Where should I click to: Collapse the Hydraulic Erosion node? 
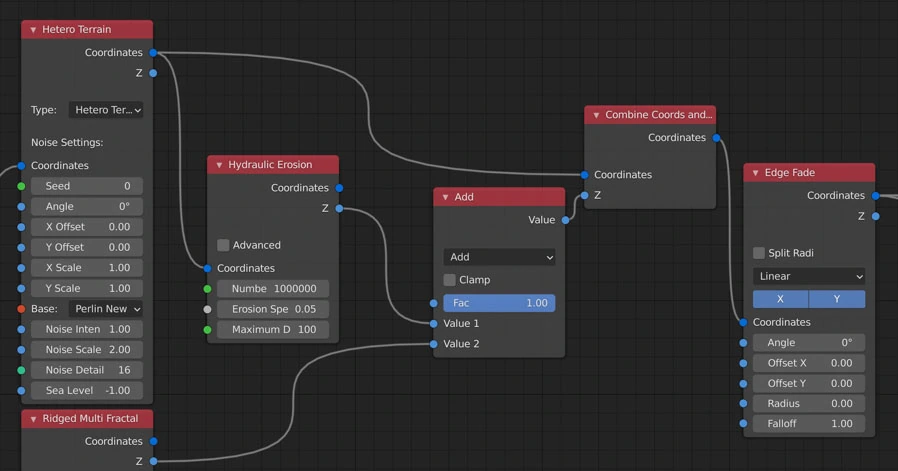[x=219, y=165]
